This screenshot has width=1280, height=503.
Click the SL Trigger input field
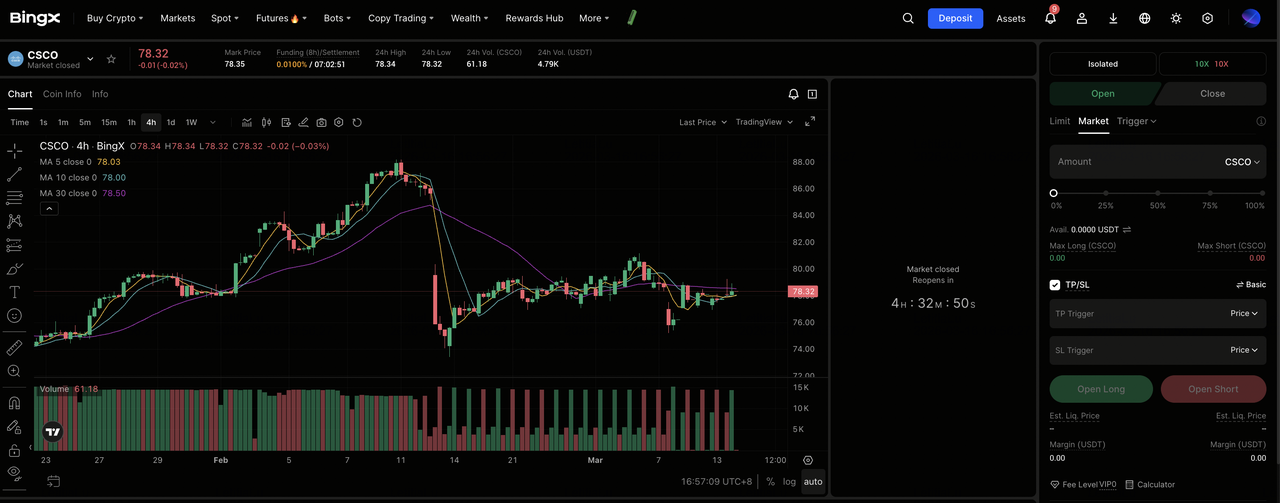coord(1135,350)
